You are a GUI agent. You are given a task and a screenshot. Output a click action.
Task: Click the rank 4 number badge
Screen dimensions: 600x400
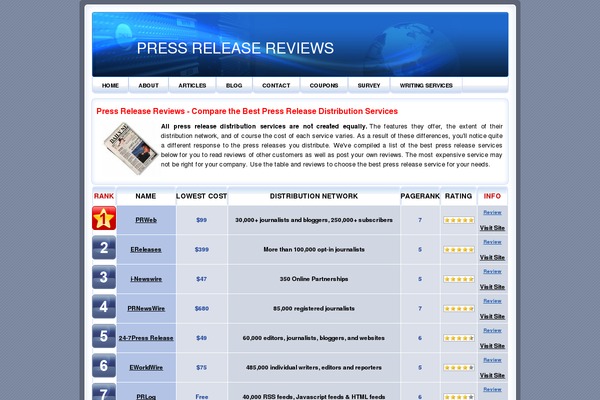click(104, 307)
